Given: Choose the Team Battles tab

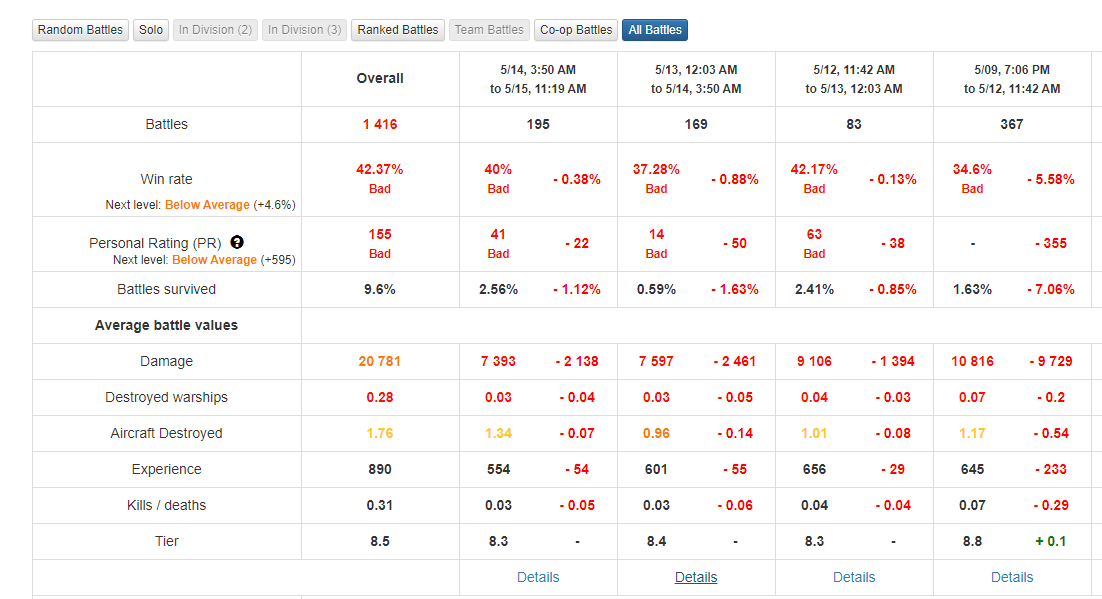Looking at the screenshot, I should pyautogui.click(x=489, y=30).
